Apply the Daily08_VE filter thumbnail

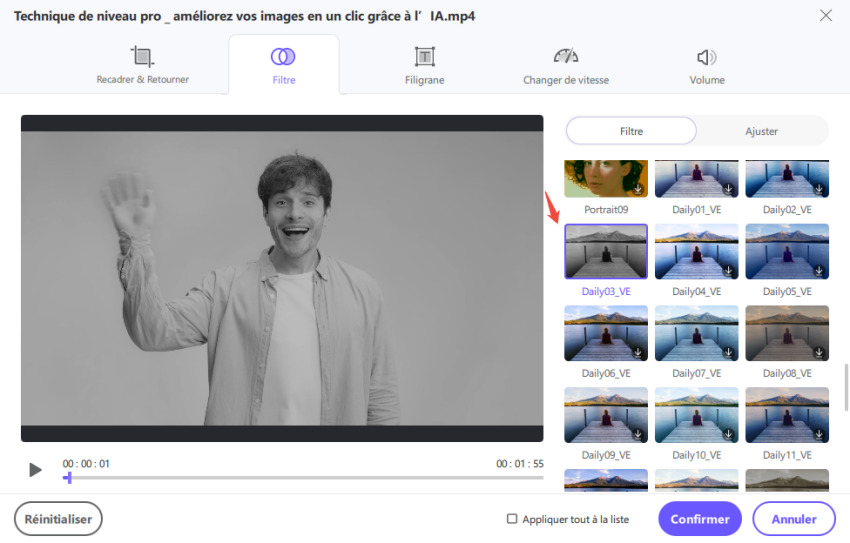click(x=787, y=333)
